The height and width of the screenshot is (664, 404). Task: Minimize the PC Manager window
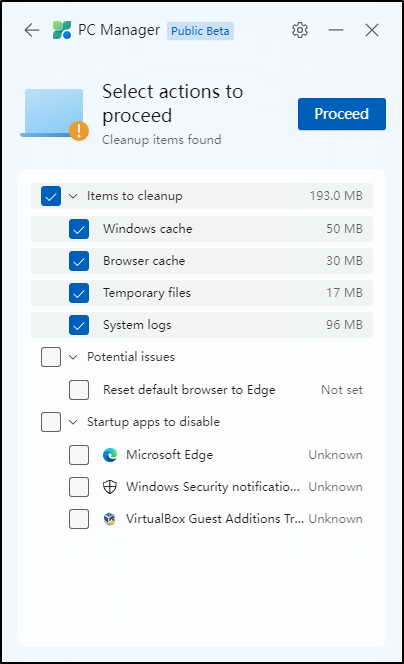point(336,30)
